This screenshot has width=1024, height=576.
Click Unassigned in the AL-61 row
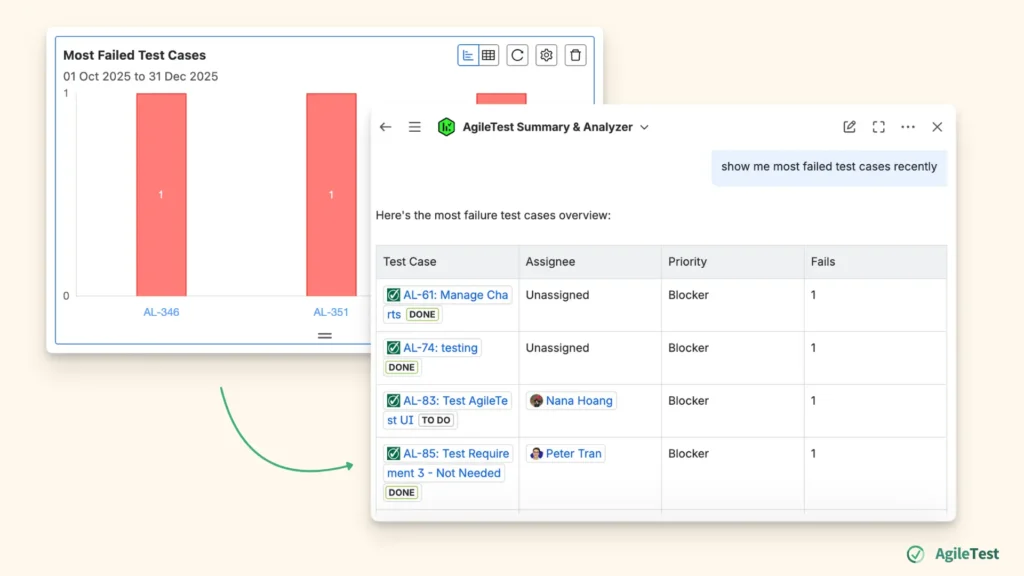557,295
